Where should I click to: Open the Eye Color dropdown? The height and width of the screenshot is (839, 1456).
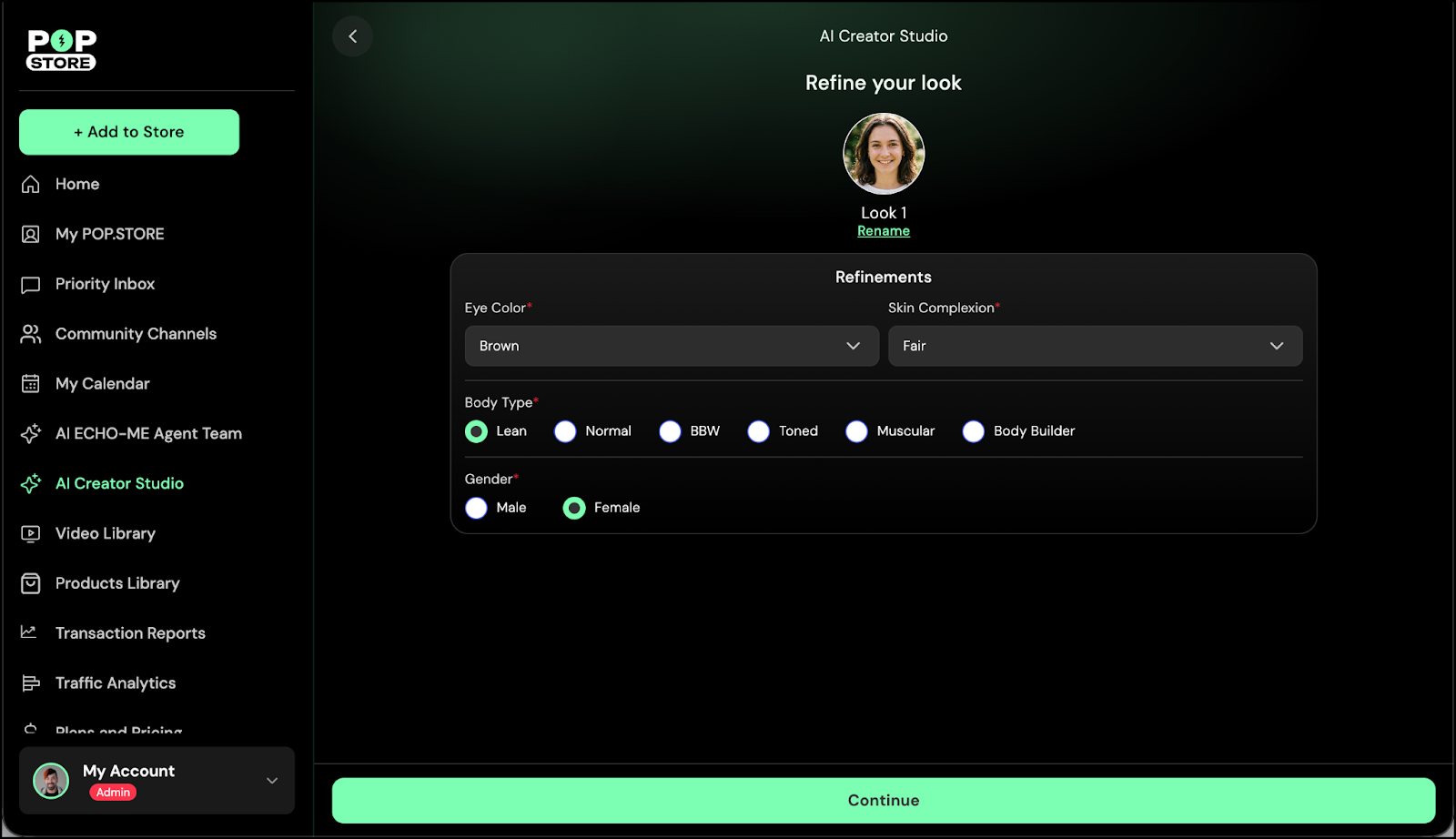tap(671, 346)
